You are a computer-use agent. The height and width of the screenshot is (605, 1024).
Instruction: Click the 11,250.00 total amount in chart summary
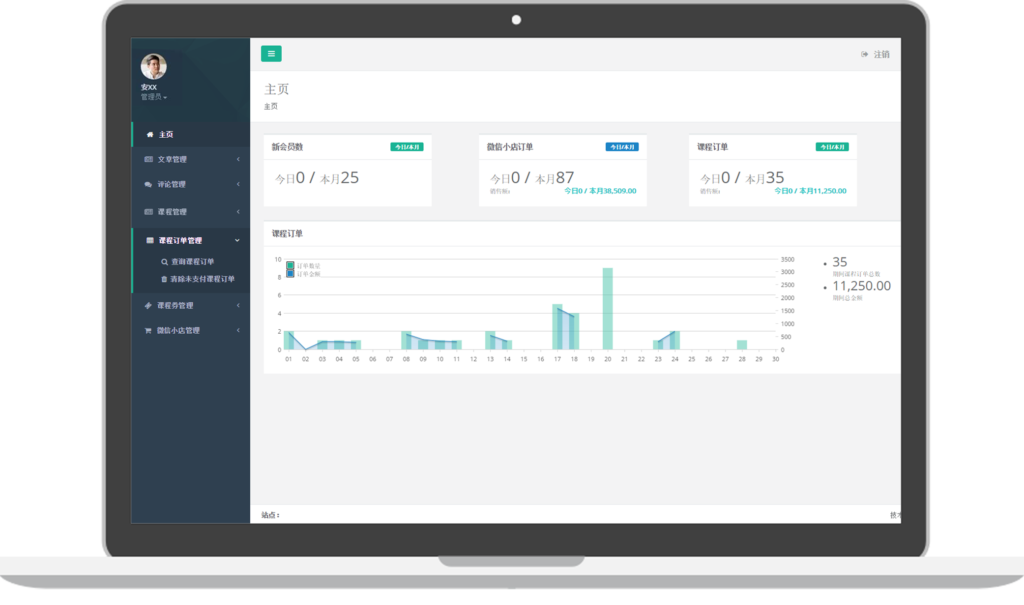[861, 286]
